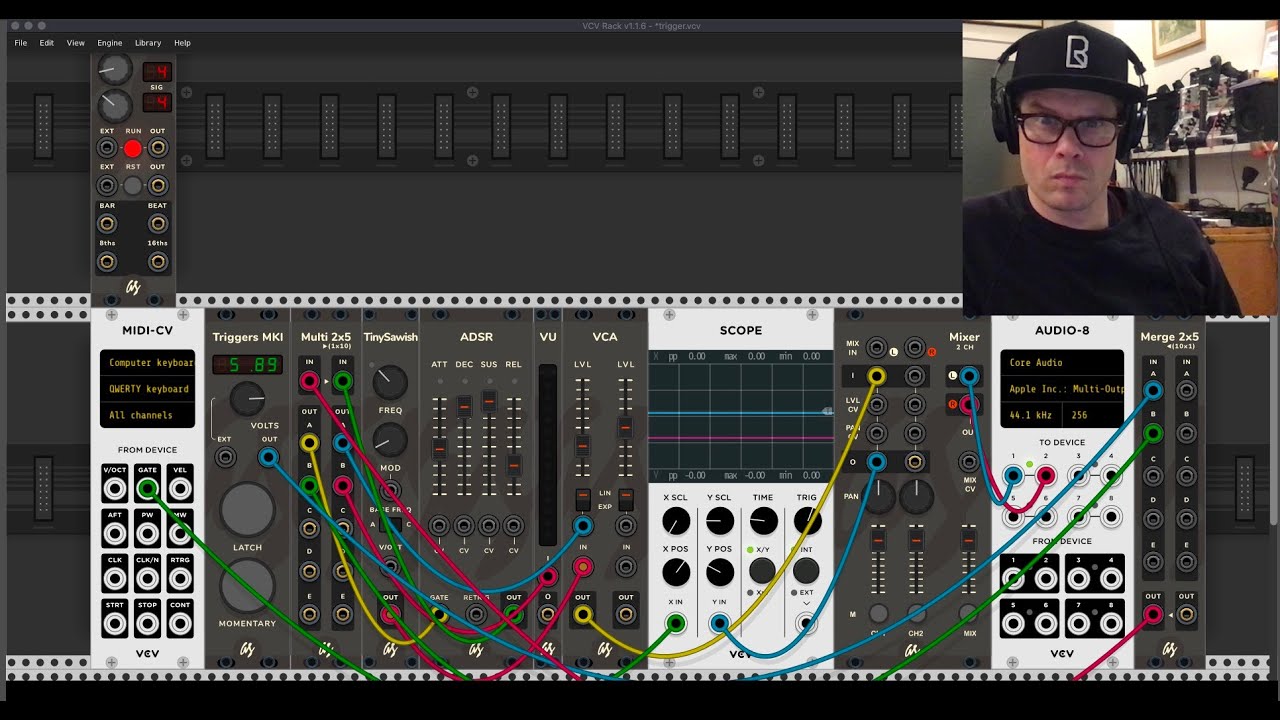Click the left LVL slider on VCA
Image resolution: width=1280 pixels, height=720 pixels.
click(x=583, y=445)
